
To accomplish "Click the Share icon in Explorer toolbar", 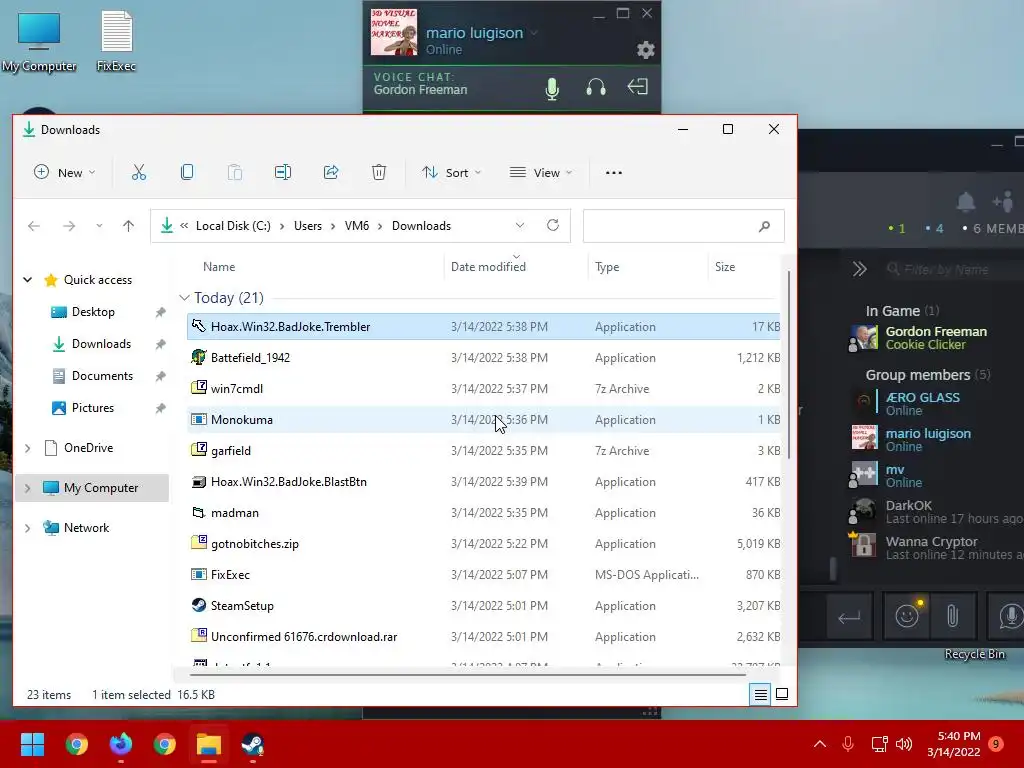I will 331,172.
